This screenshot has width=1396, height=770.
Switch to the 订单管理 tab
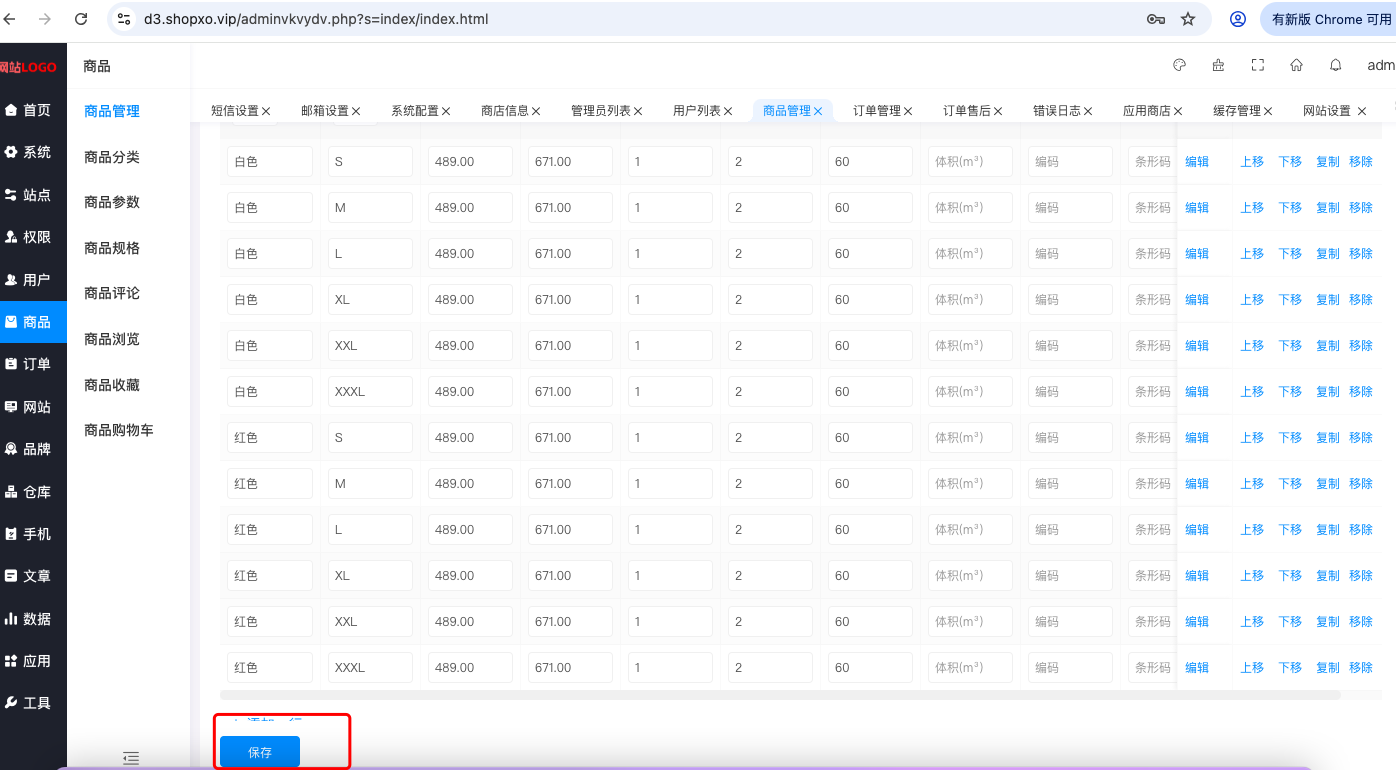point(877,111)
